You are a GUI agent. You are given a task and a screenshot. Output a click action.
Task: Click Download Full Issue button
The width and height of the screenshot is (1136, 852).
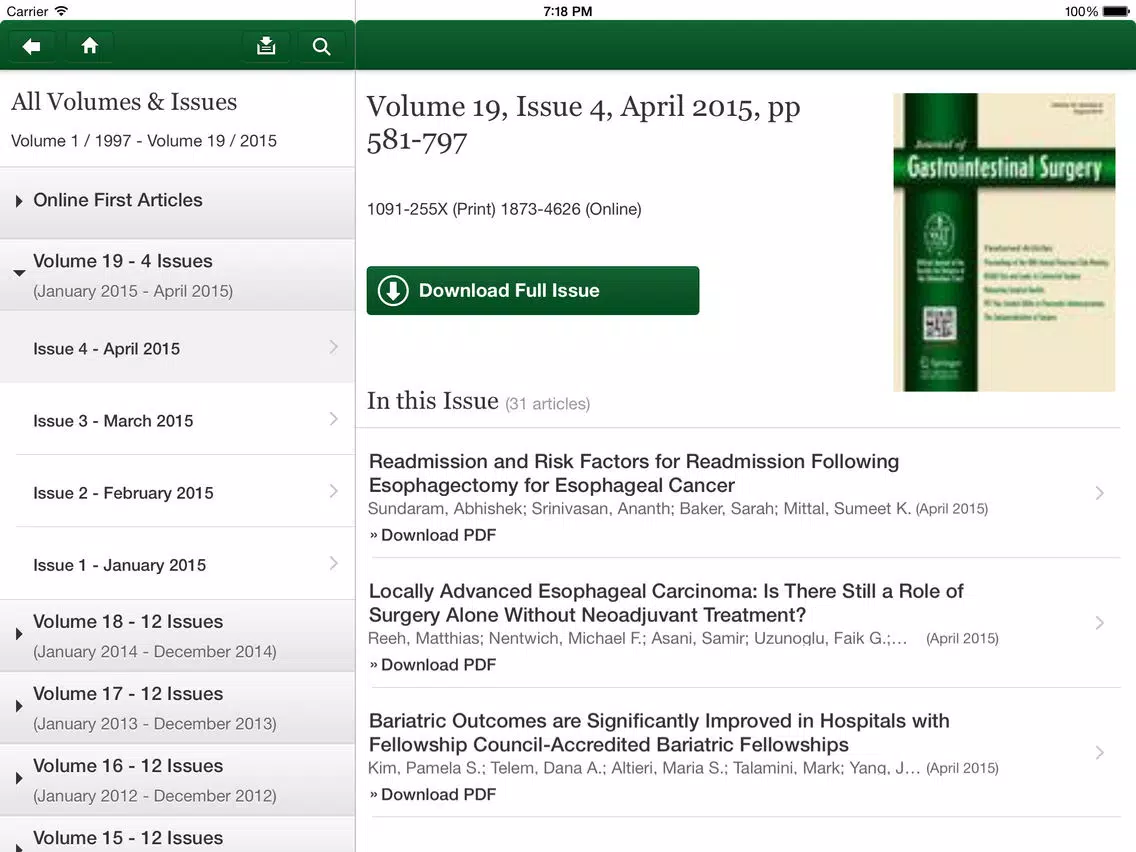coord(532,291)
